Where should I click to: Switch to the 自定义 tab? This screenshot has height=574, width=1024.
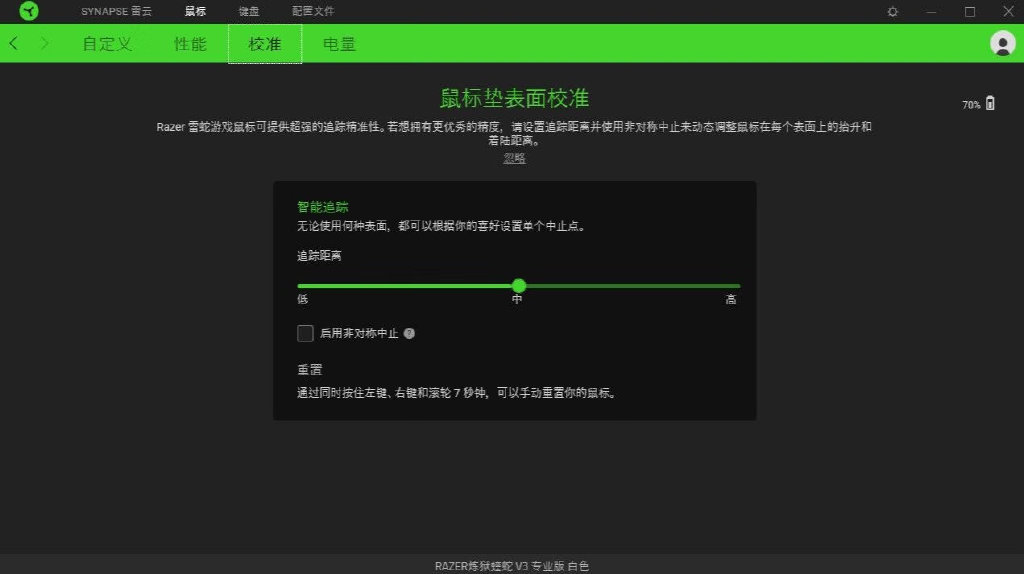click(x=107, y=44)
